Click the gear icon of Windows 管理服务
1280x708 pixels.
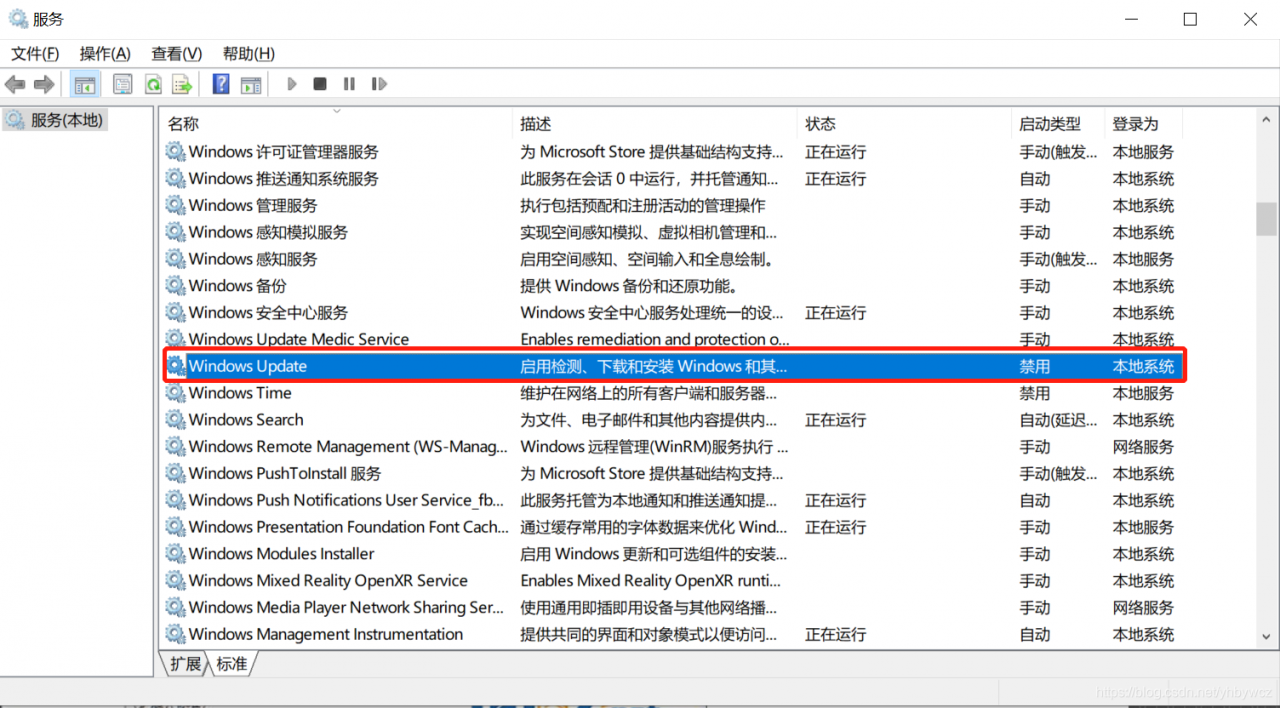click(175, 206)
